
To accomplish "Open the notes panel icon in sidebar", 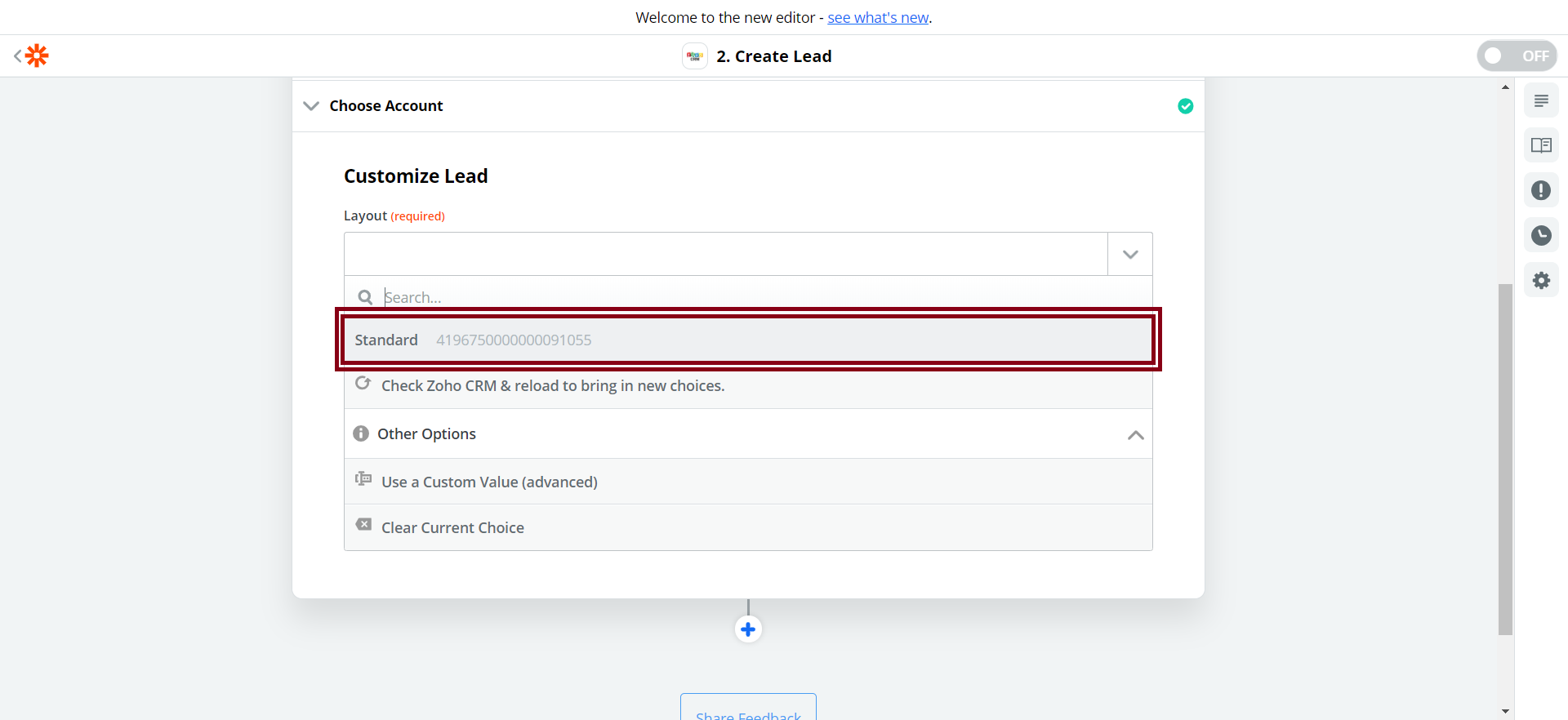I will click(1540, 101).
